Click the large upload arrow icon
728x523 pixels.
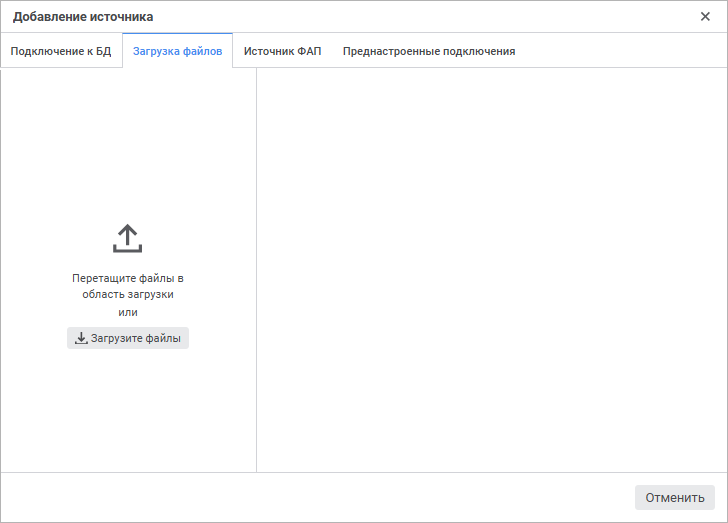(128, 238)
